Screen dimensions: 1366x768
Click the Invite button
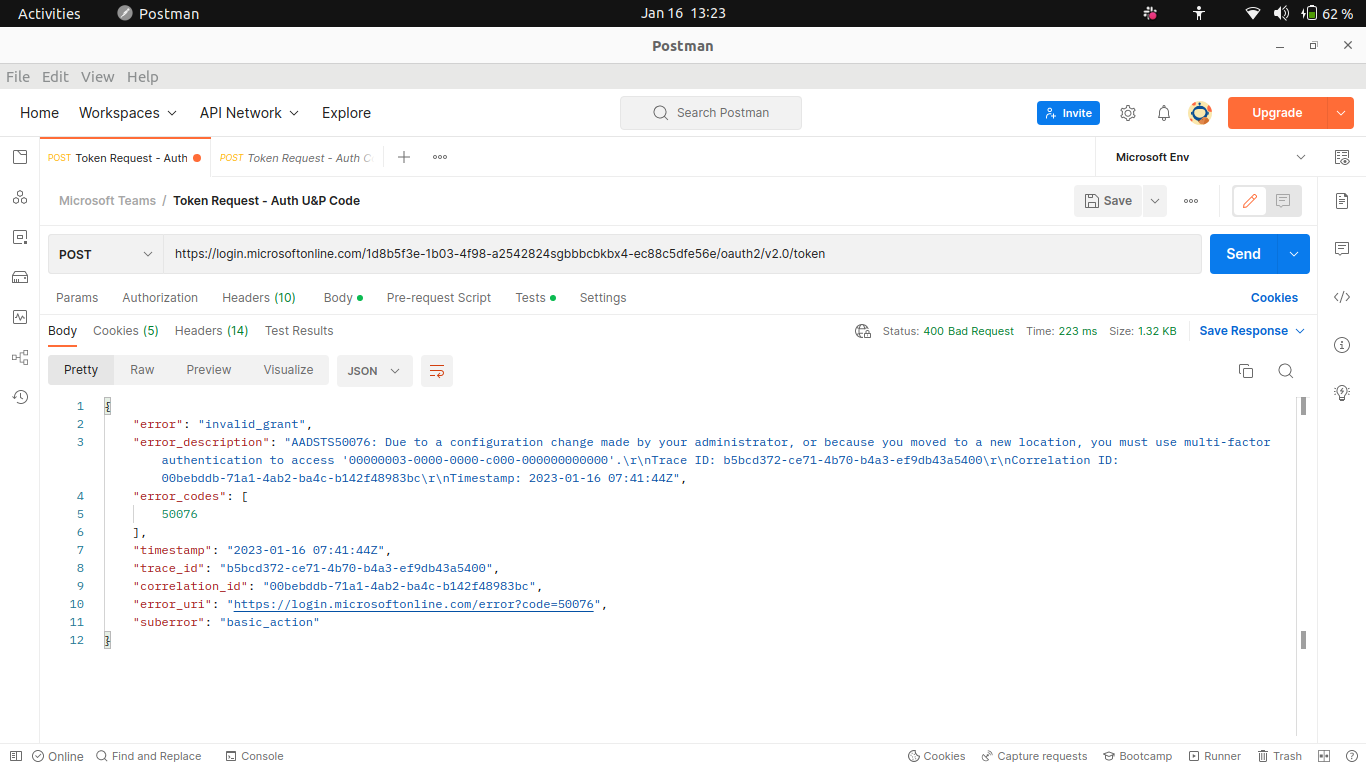click(x=1068, y=113)
